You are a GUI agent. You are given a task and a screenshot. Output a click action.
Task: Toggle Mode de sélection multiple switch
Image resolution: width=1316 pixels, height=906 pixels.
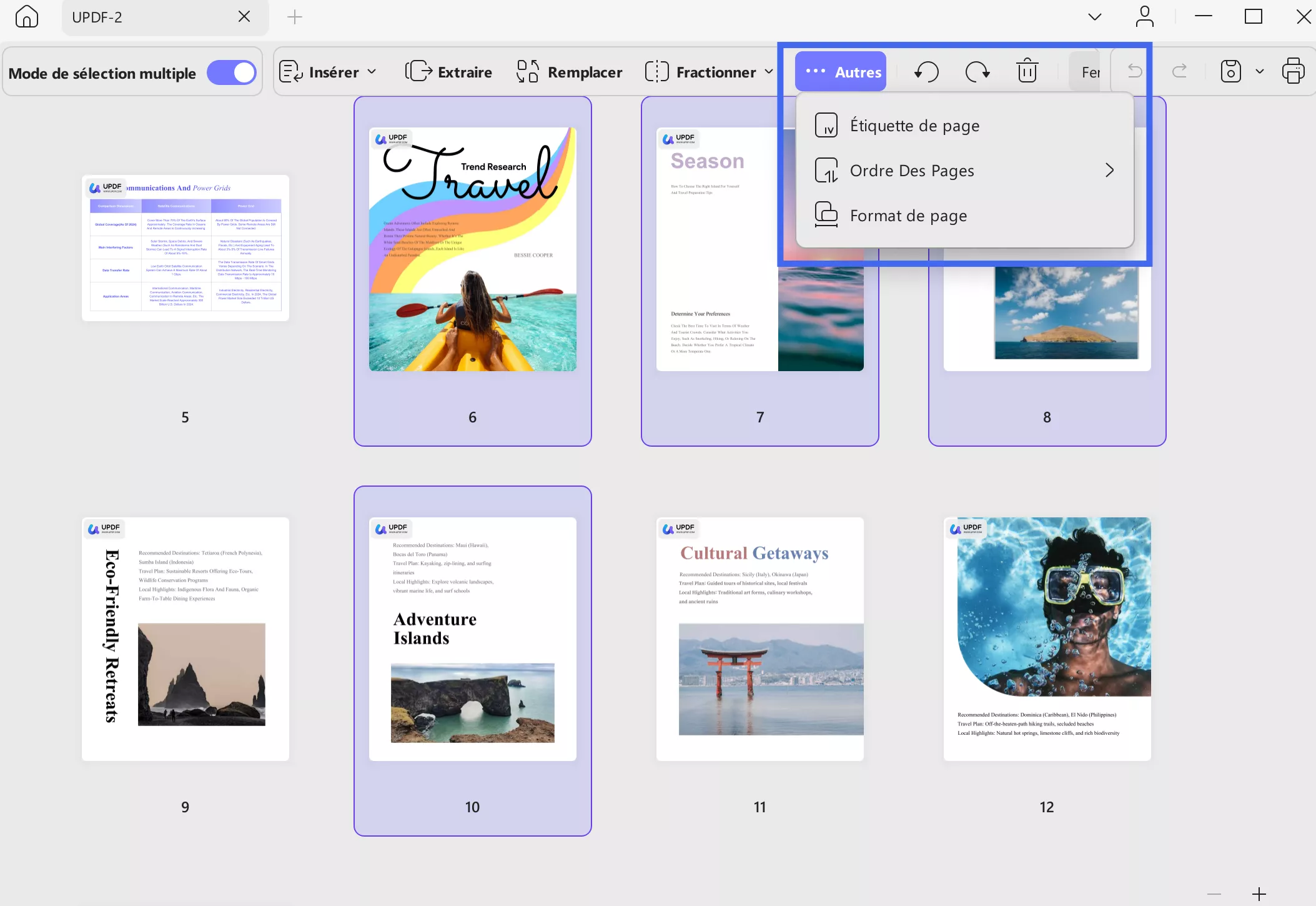click(232, 72)
